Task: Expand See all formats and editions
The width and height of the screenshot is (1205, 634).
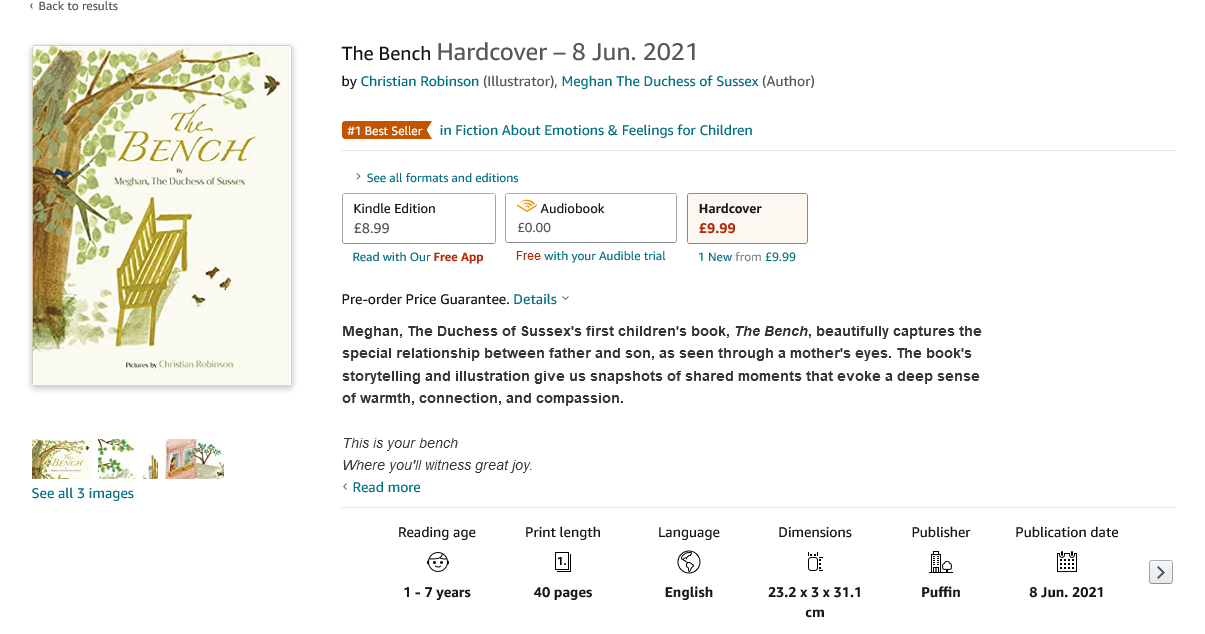Action: coord(442,178)
